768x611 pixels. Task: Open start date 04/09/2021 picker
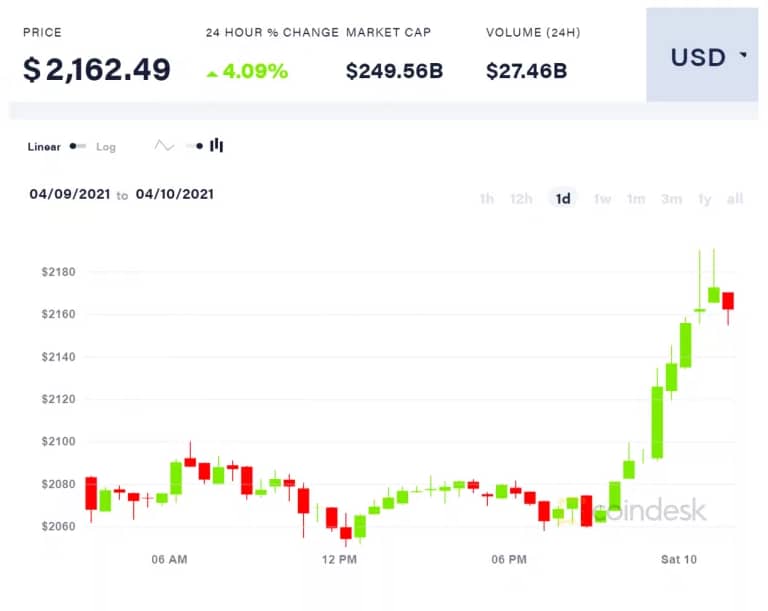click(x=67, y=194)
